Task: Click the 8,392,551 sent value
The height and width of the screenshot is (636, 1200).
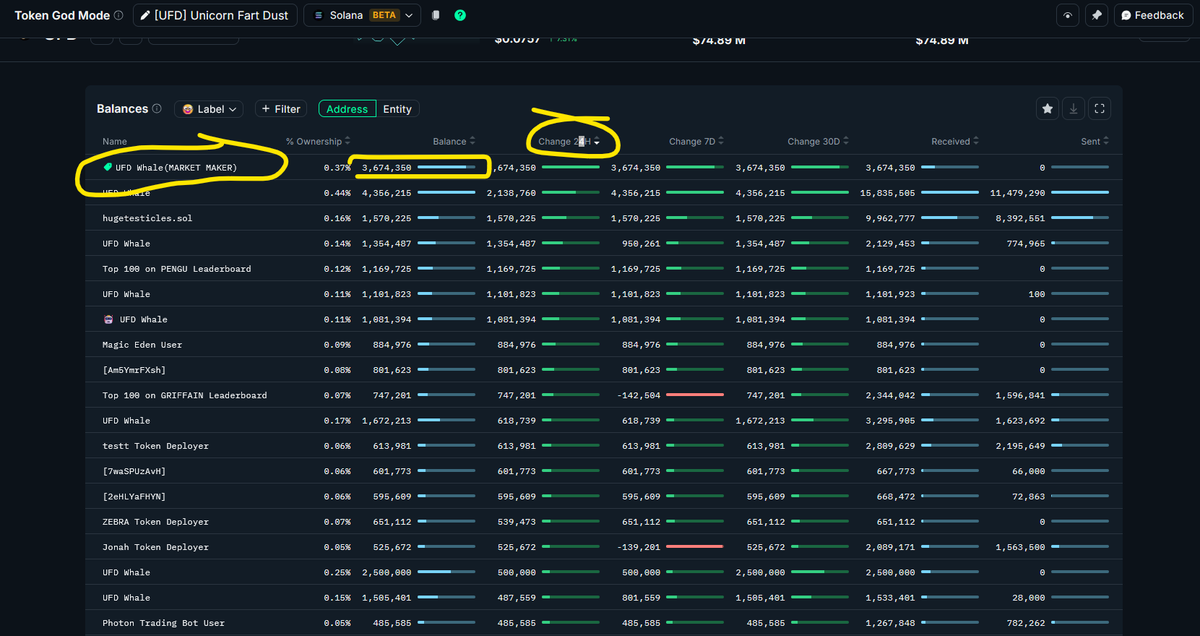Action: [1020, 218]
